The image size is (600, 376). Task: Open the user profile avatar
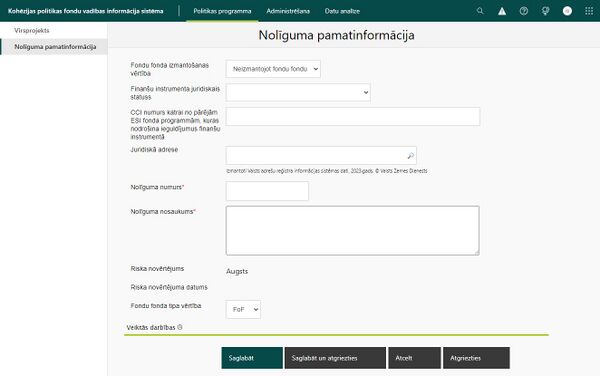(567, 11)
